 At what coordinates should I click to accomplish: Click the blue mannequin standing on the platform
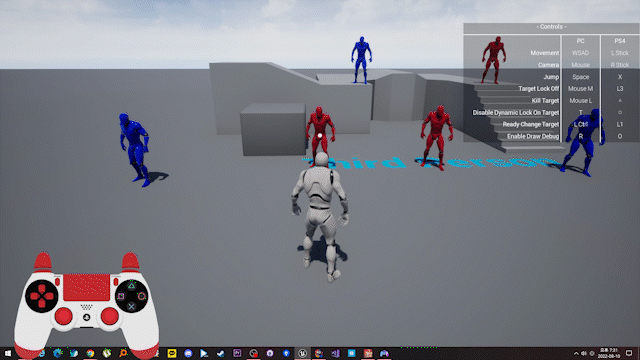[x=361, y=60]
